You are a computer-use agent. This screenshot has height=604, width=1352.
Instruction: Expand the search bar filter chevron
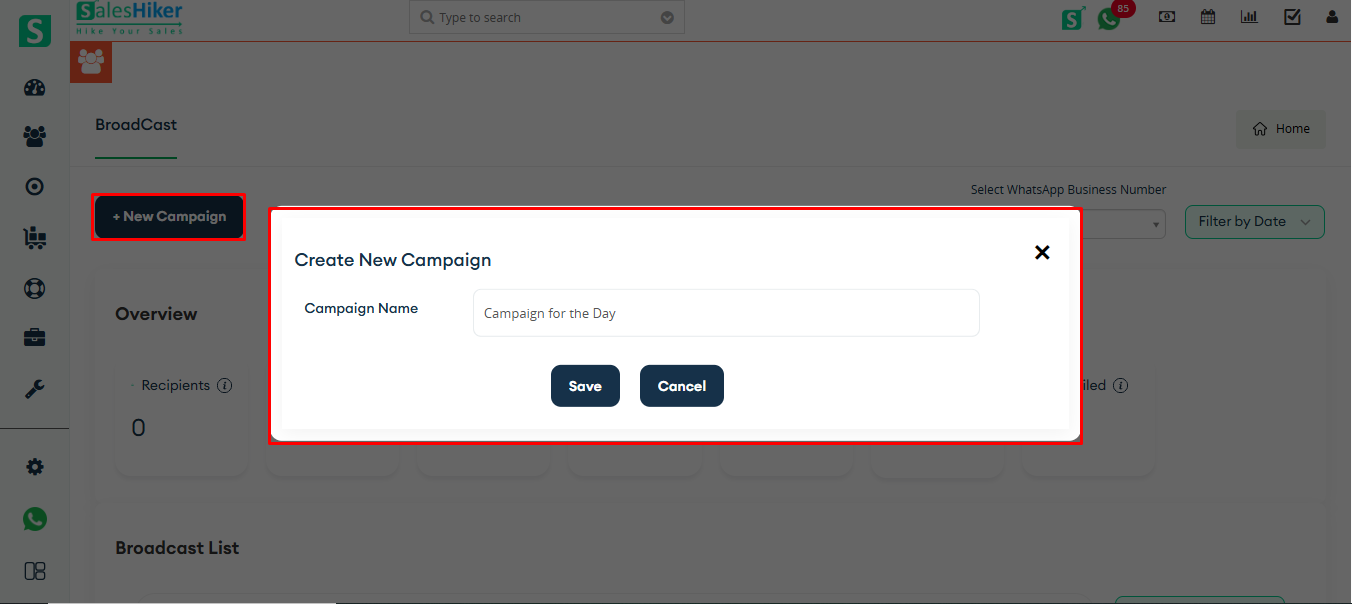coord(667,17)
